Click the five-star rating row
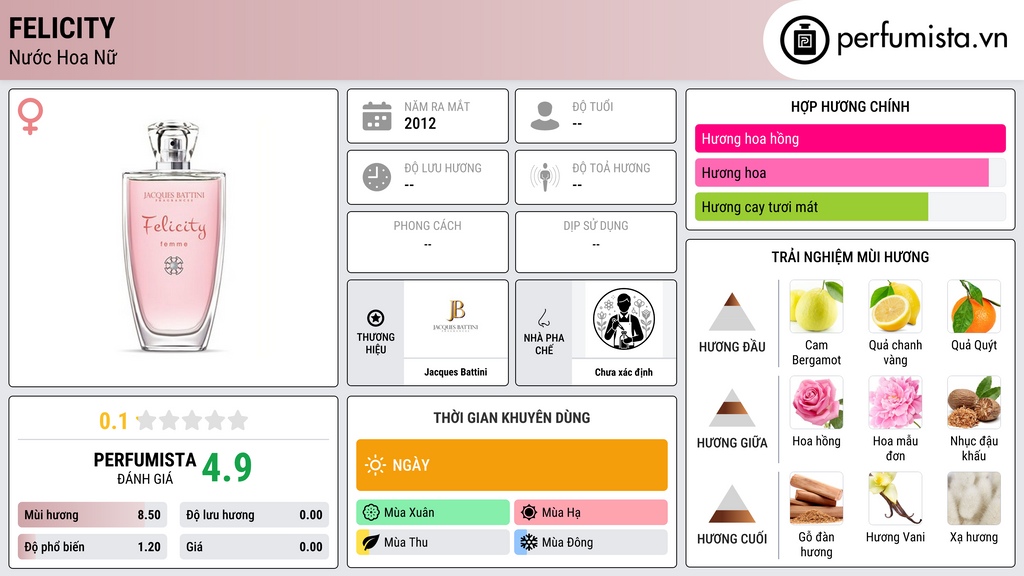 (x=193, y=420)
